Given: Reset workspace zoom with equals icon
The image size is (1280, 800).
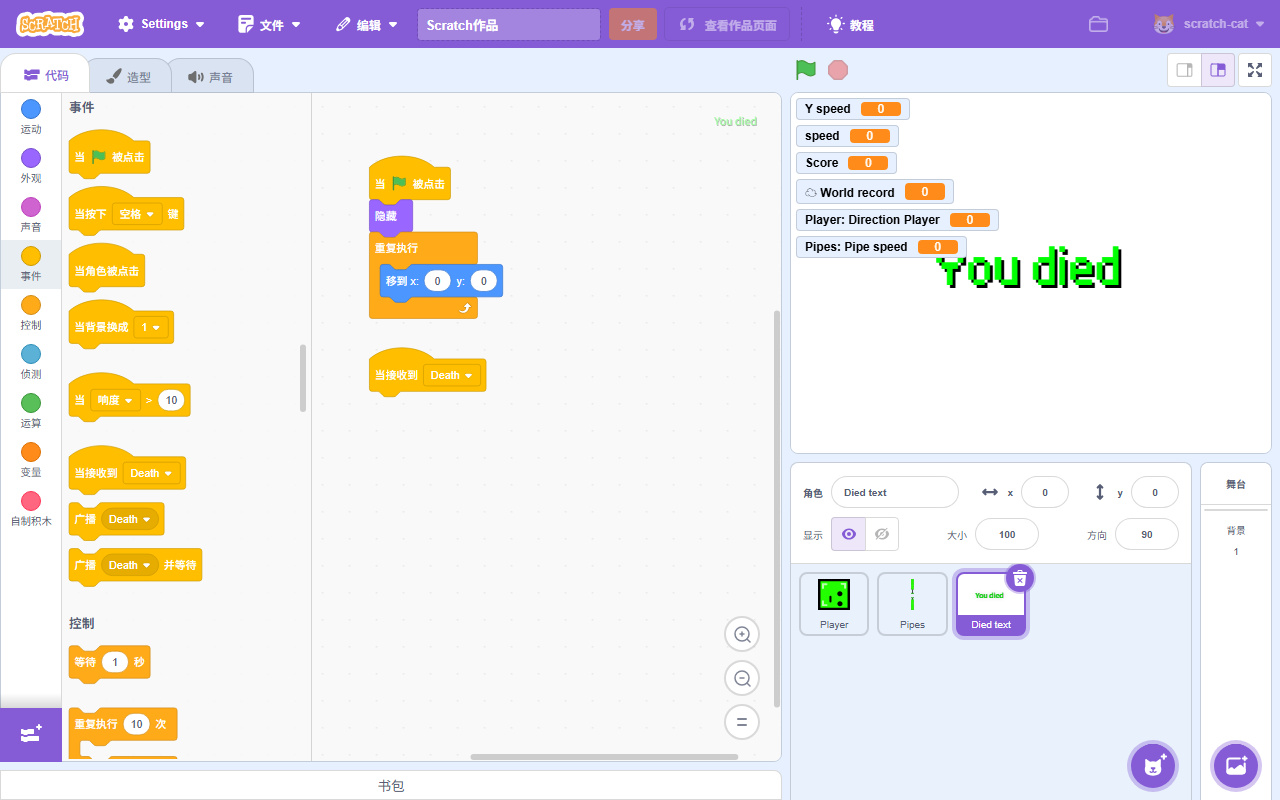Looking at the screenshot, I should tap(742, 722).
